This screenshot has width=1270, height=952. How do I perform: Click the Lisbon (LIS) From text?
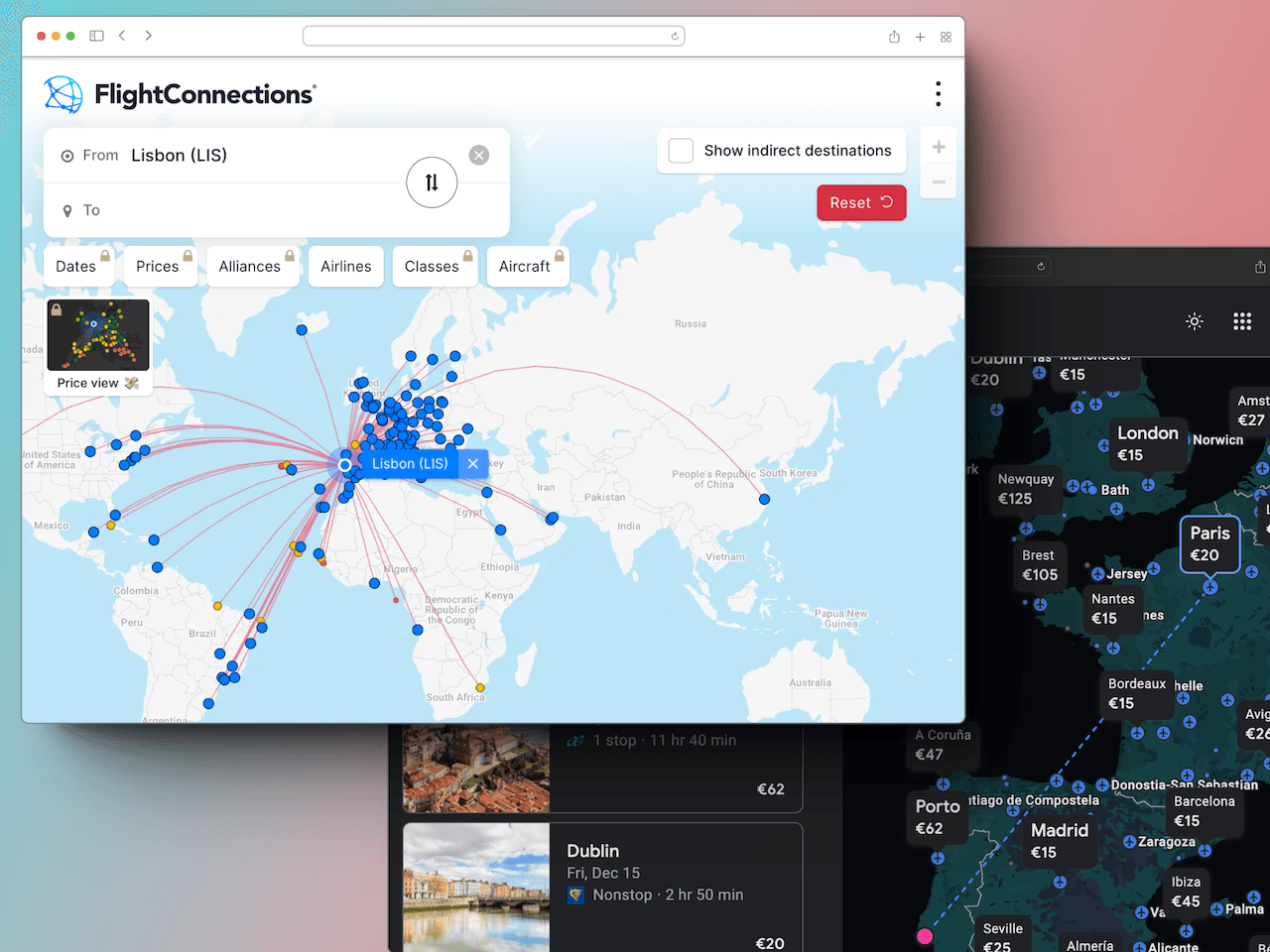pos(180,155)
